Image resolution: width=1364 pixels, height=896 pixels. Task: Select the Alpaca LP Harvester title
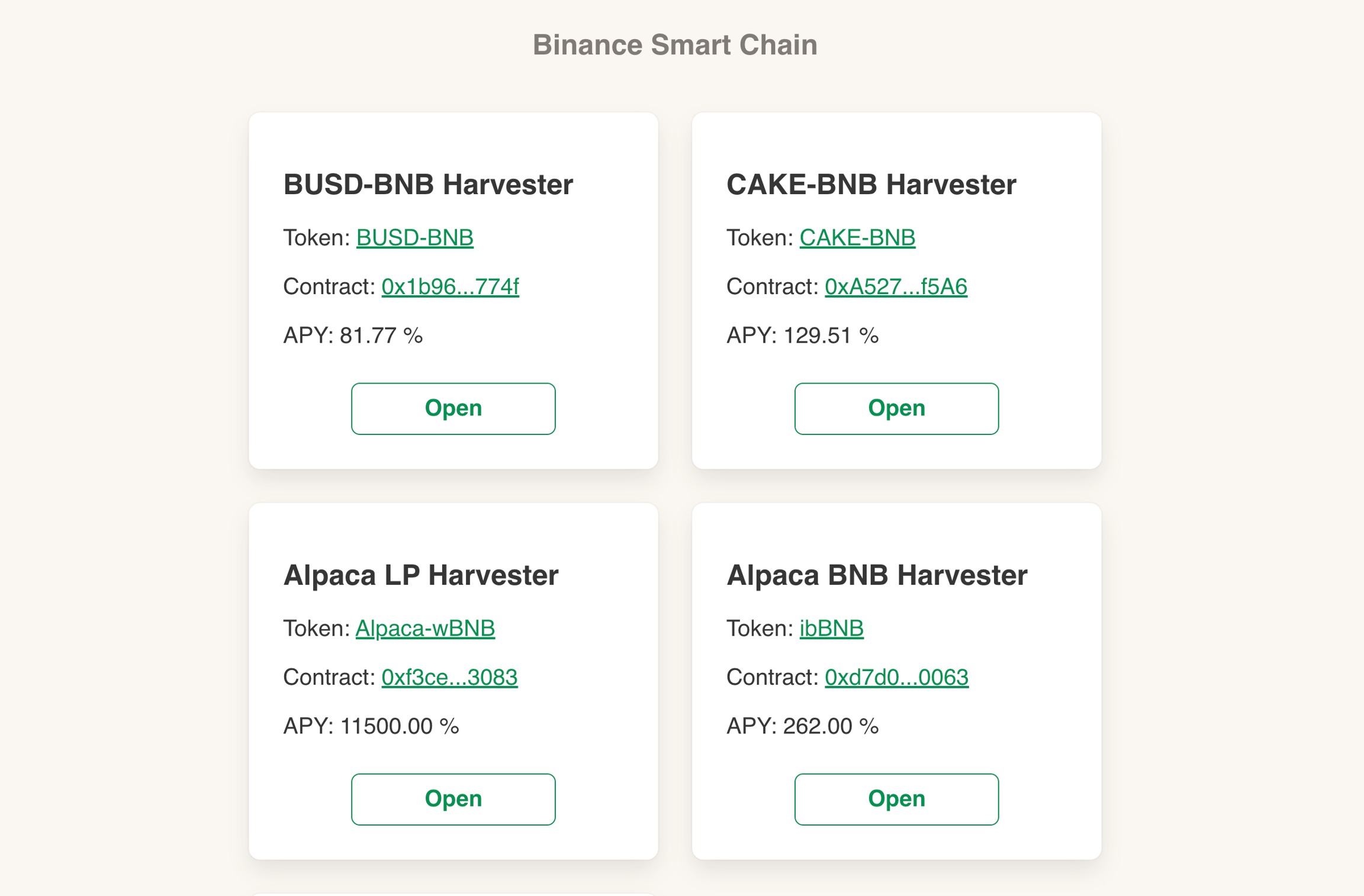tap(420, 575)
